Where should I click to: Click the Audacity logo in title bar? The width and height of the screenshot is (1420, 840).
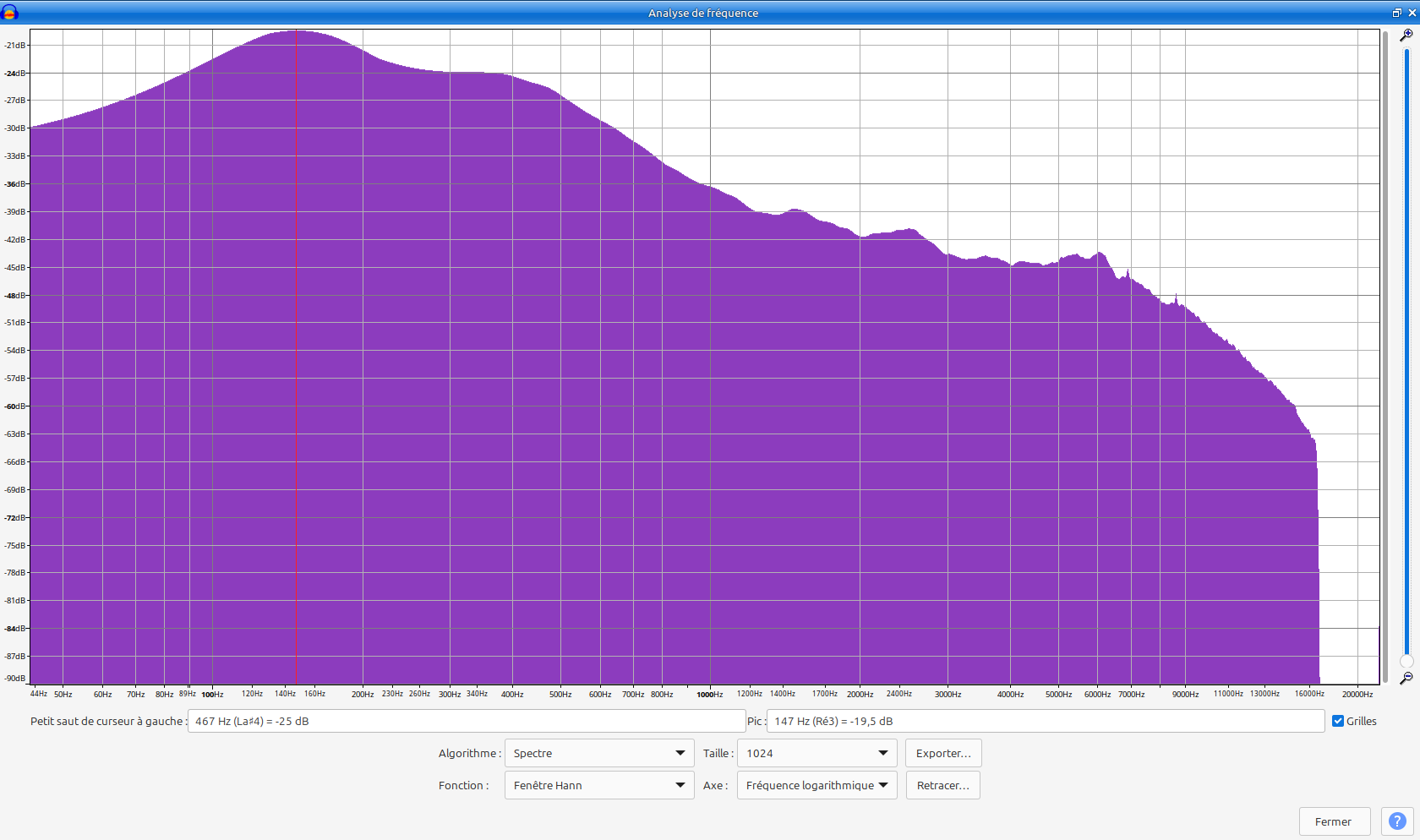[x=10, y=13]
